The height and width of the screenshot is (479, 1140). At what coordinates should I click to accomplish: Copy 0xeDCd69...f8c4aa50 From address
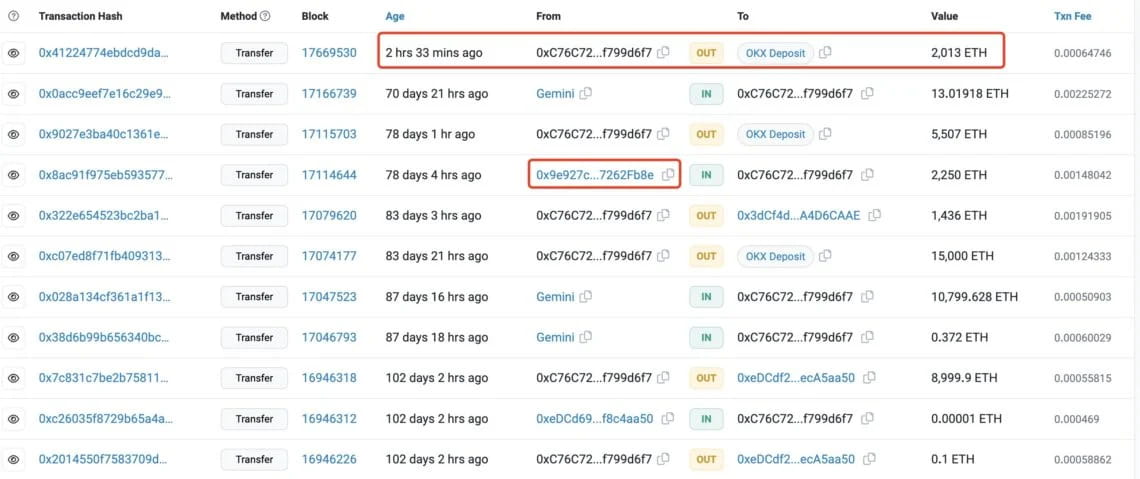[x=668, y=419]
